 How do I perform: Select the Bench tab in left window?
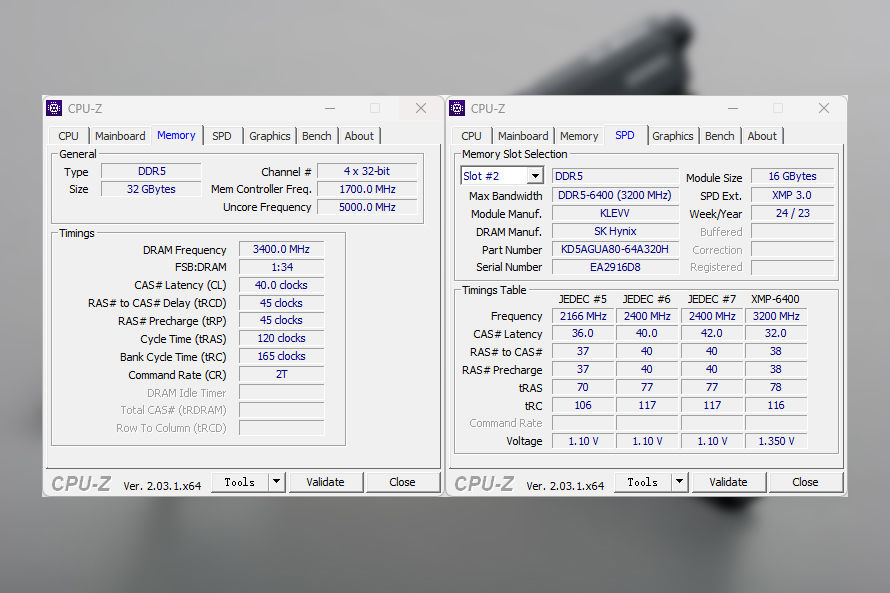tap(317, 136)
